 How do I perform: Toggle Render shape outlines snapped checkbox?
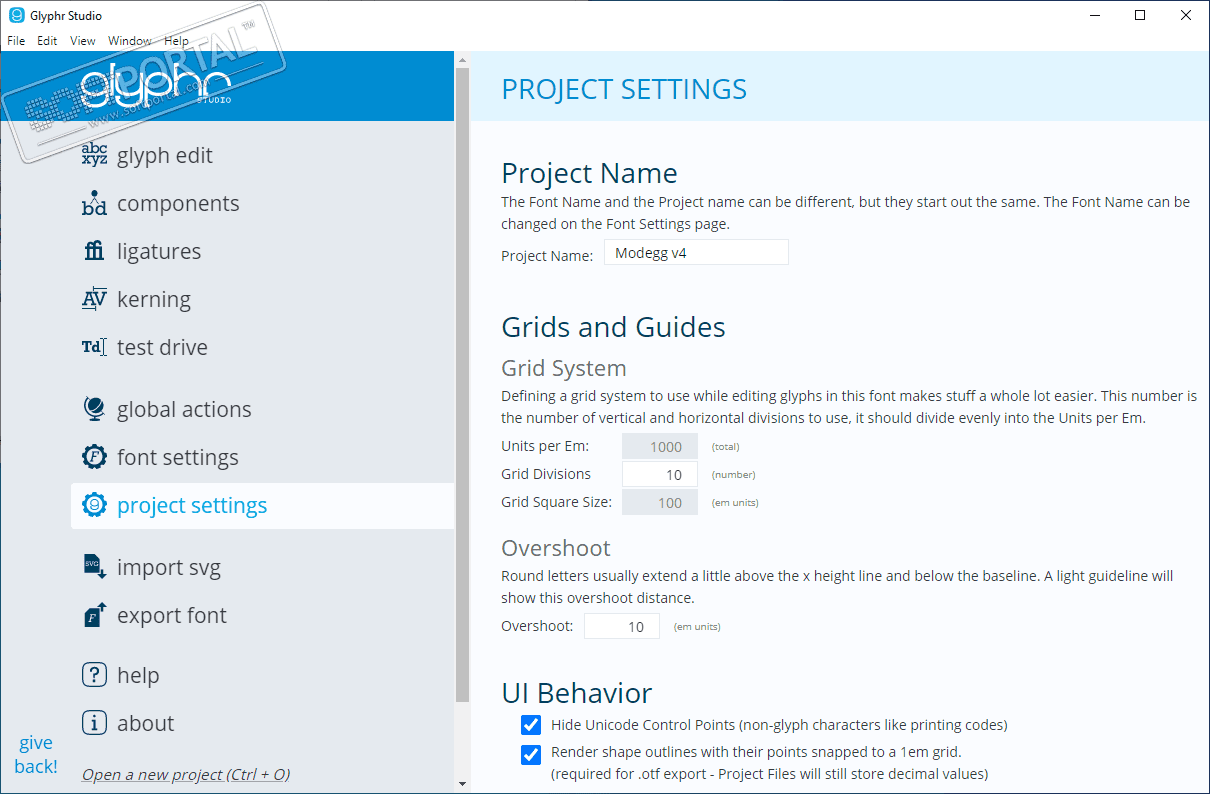531,754
